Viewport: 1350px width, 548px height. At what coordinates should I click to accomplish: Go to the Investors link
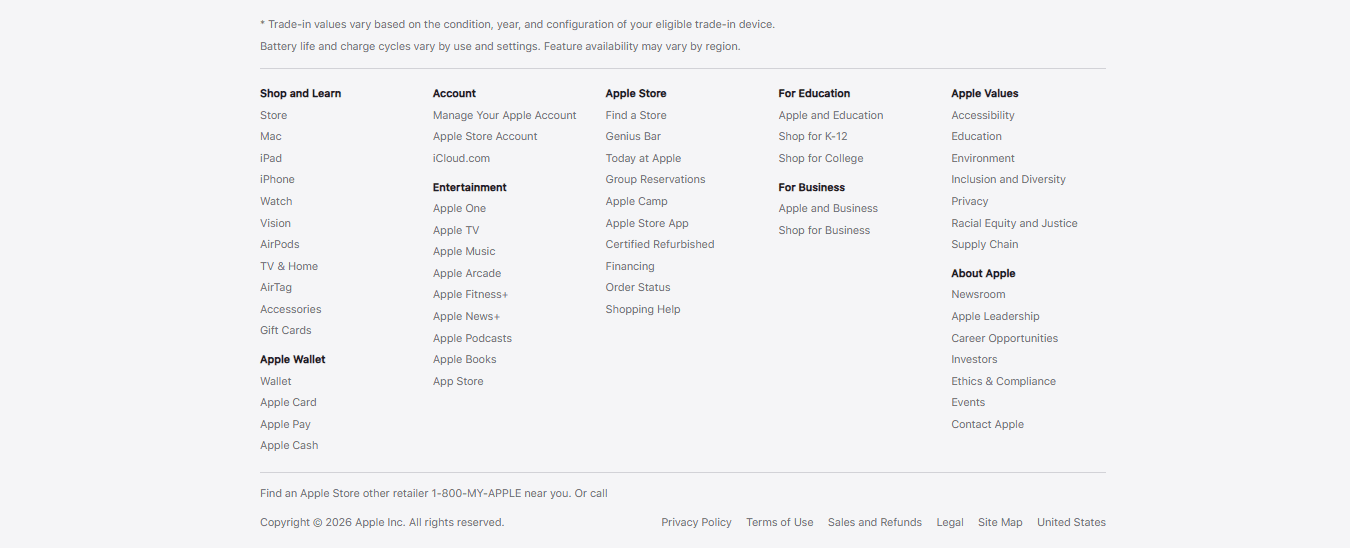point(974,359)
